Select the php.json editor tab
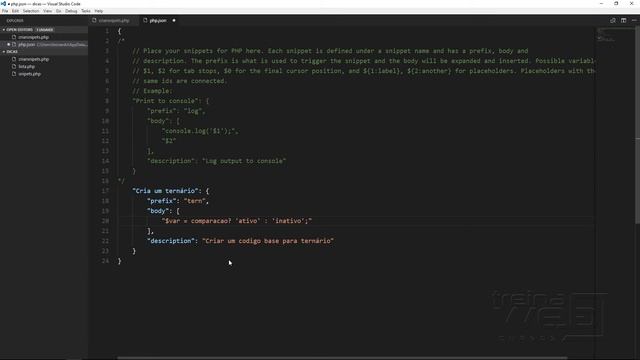 [x=158, y=20]
